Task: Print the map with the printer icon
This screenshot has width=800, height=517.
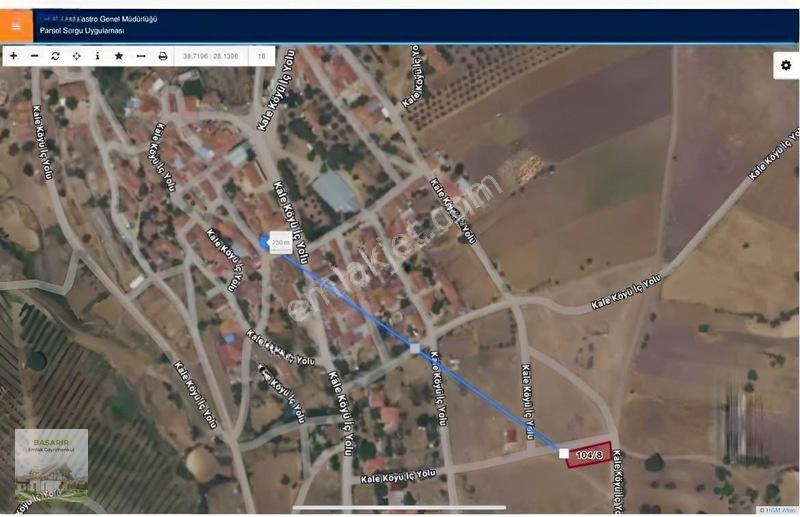Action: (x=163, y=56)
